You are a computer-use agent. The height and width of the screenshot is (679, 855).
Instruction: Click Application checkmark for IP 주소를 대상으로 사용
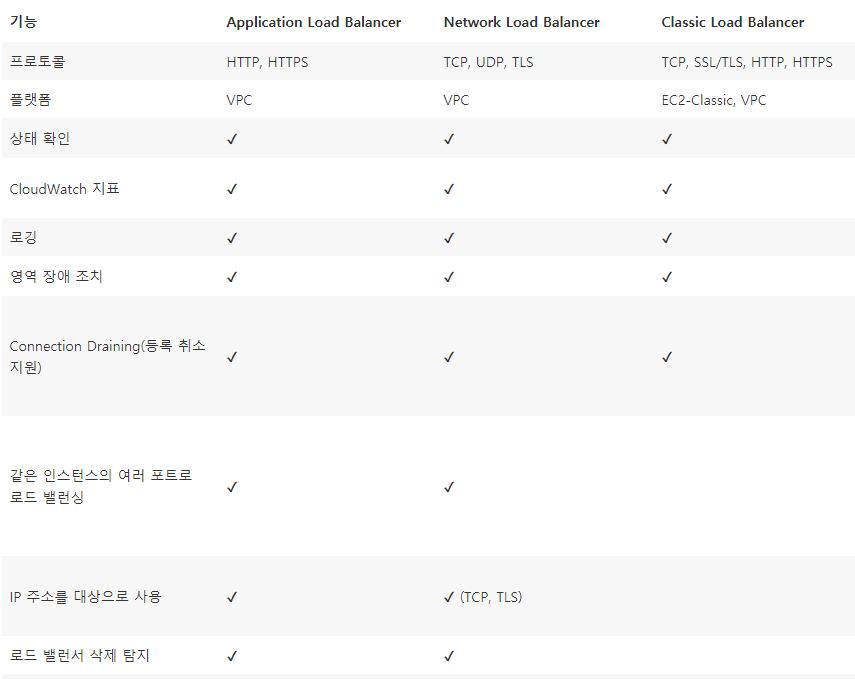coord(232,597)
